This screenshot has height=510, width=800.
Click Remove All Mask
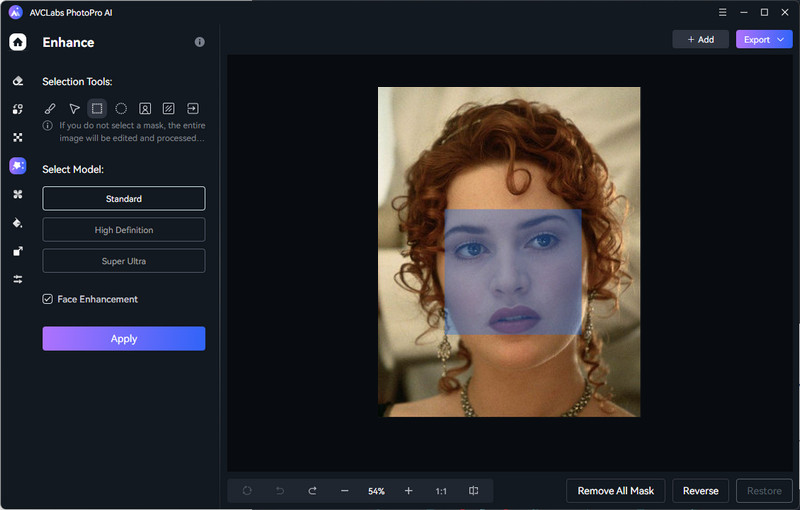pos(616,491)
